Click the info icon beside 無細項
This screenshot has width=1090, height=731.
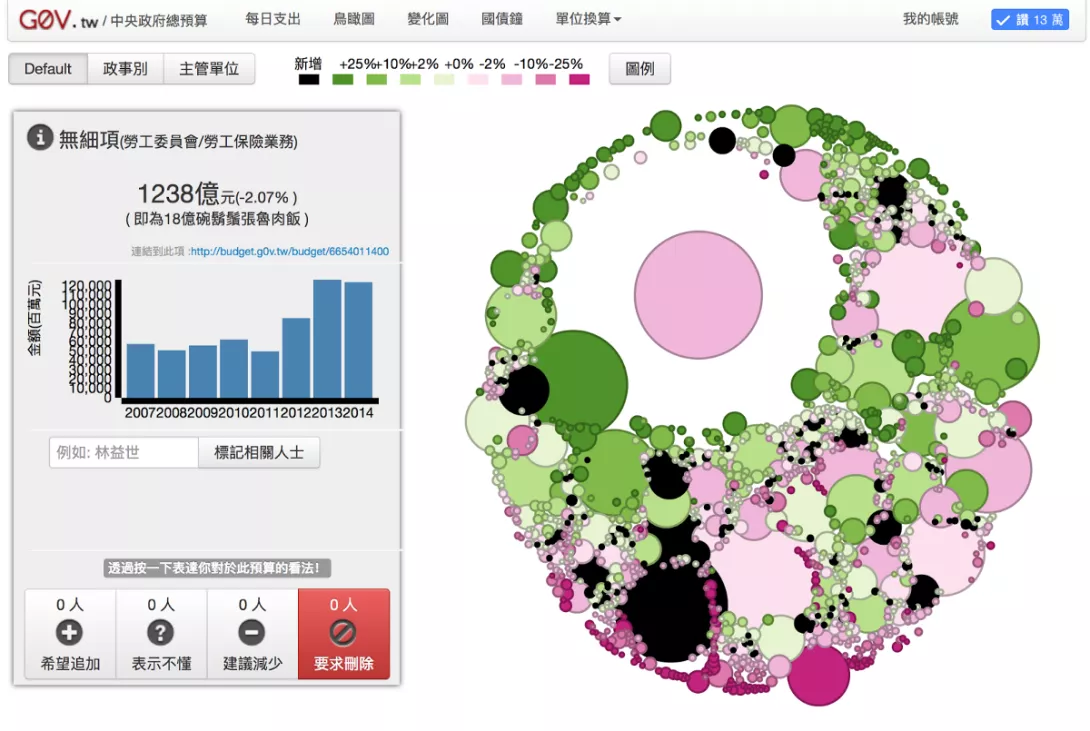tap(40, 138)
